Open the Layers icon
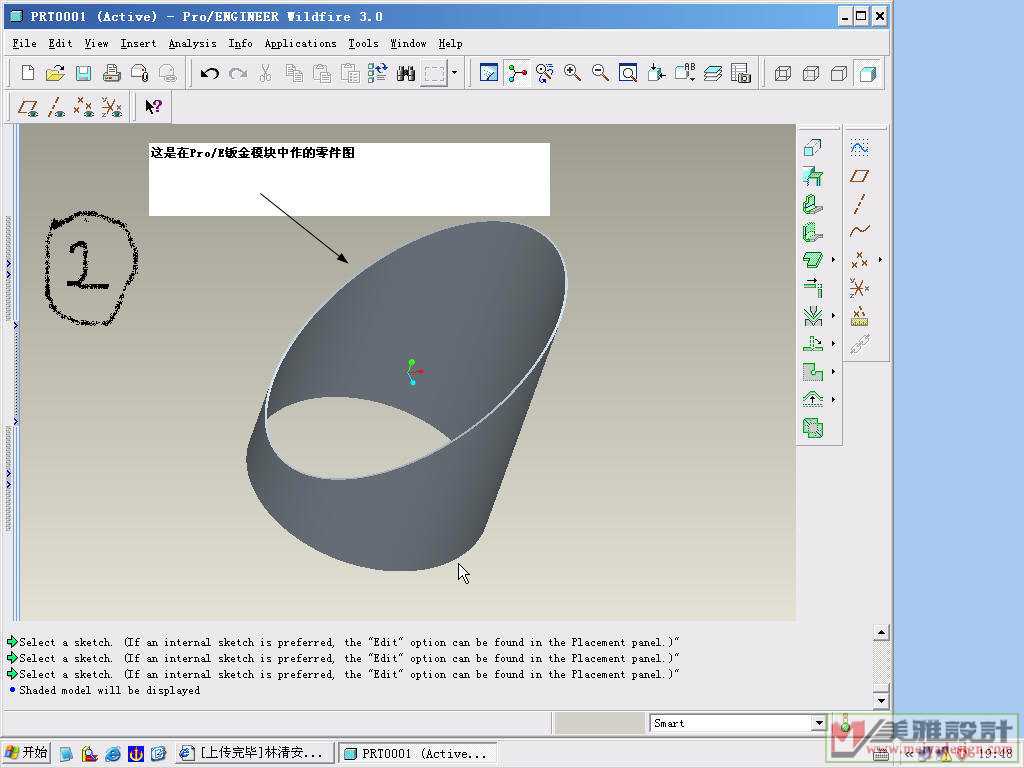Image resolution: width=1024 pixels, height=768 pixels. pos(713,73)
